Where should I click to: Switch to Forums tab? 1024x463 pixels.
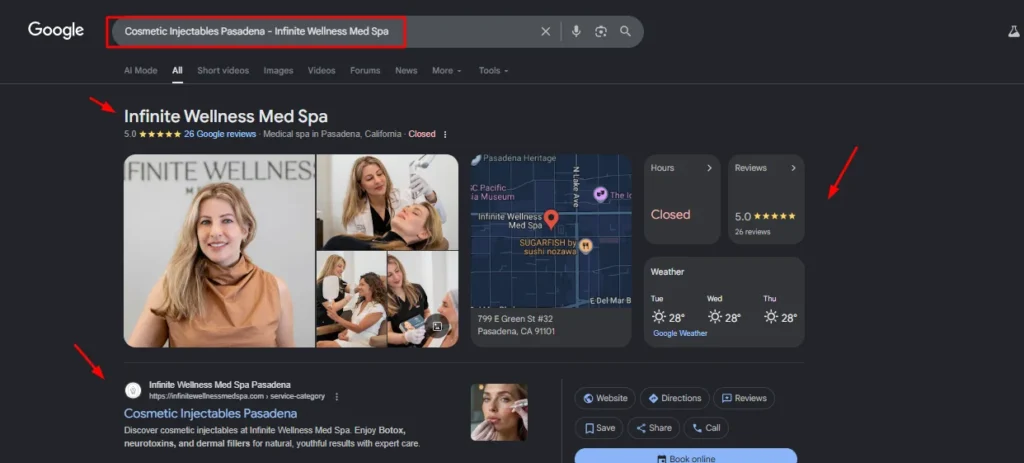(365, 71)
